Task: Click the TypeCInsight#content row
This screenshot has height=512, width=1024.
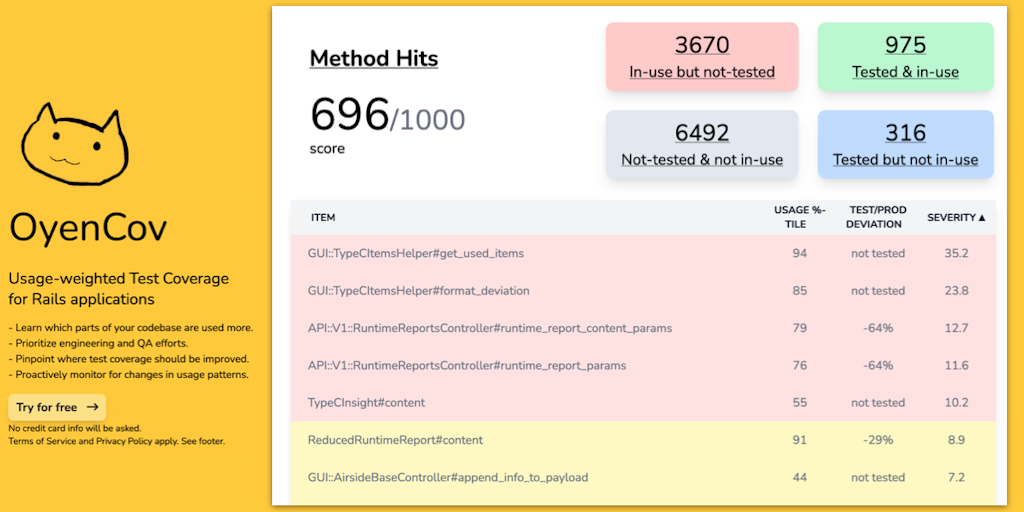Action: coord(366,403)
